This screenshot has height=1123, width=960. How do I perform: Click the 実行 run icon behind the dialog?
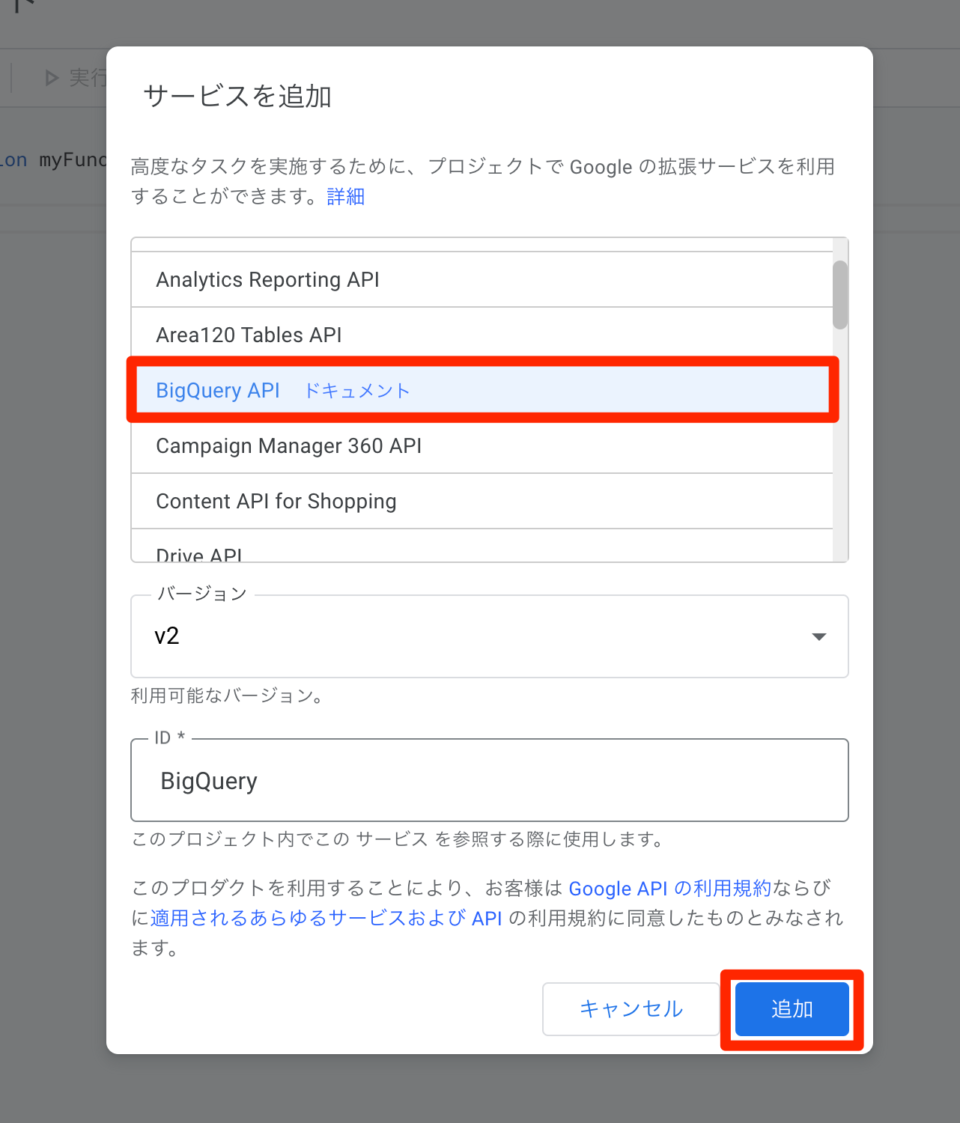click(52, 78)
